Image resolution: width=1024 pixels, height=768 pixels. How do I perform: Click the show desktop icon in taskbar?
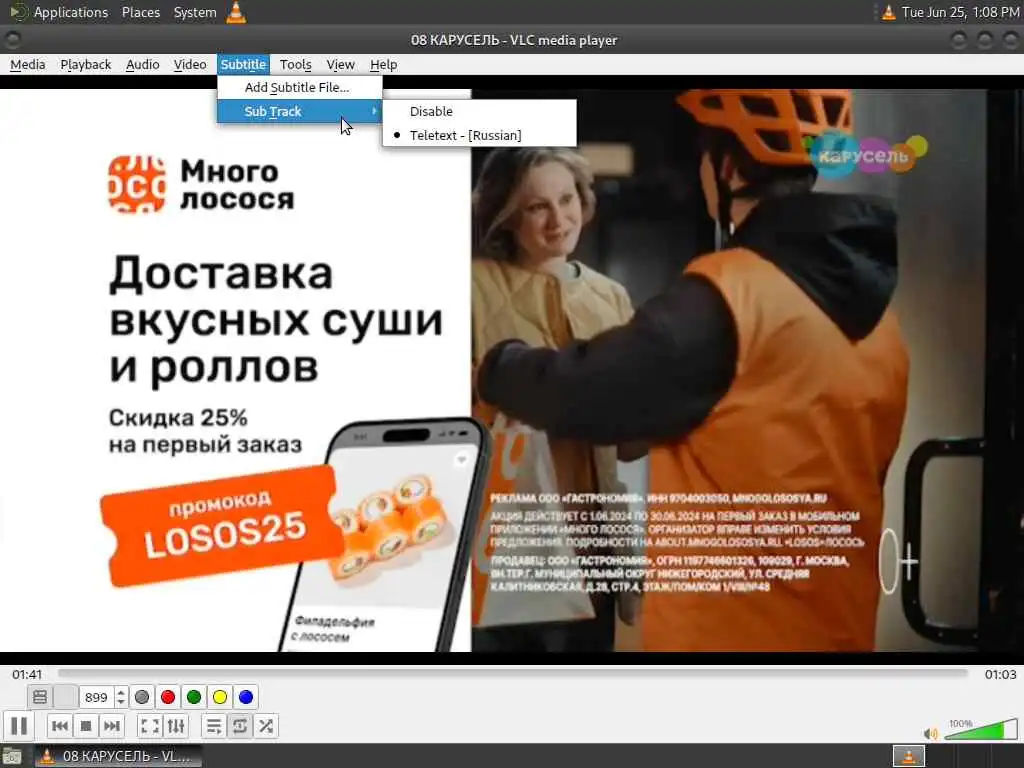(12, 756)
